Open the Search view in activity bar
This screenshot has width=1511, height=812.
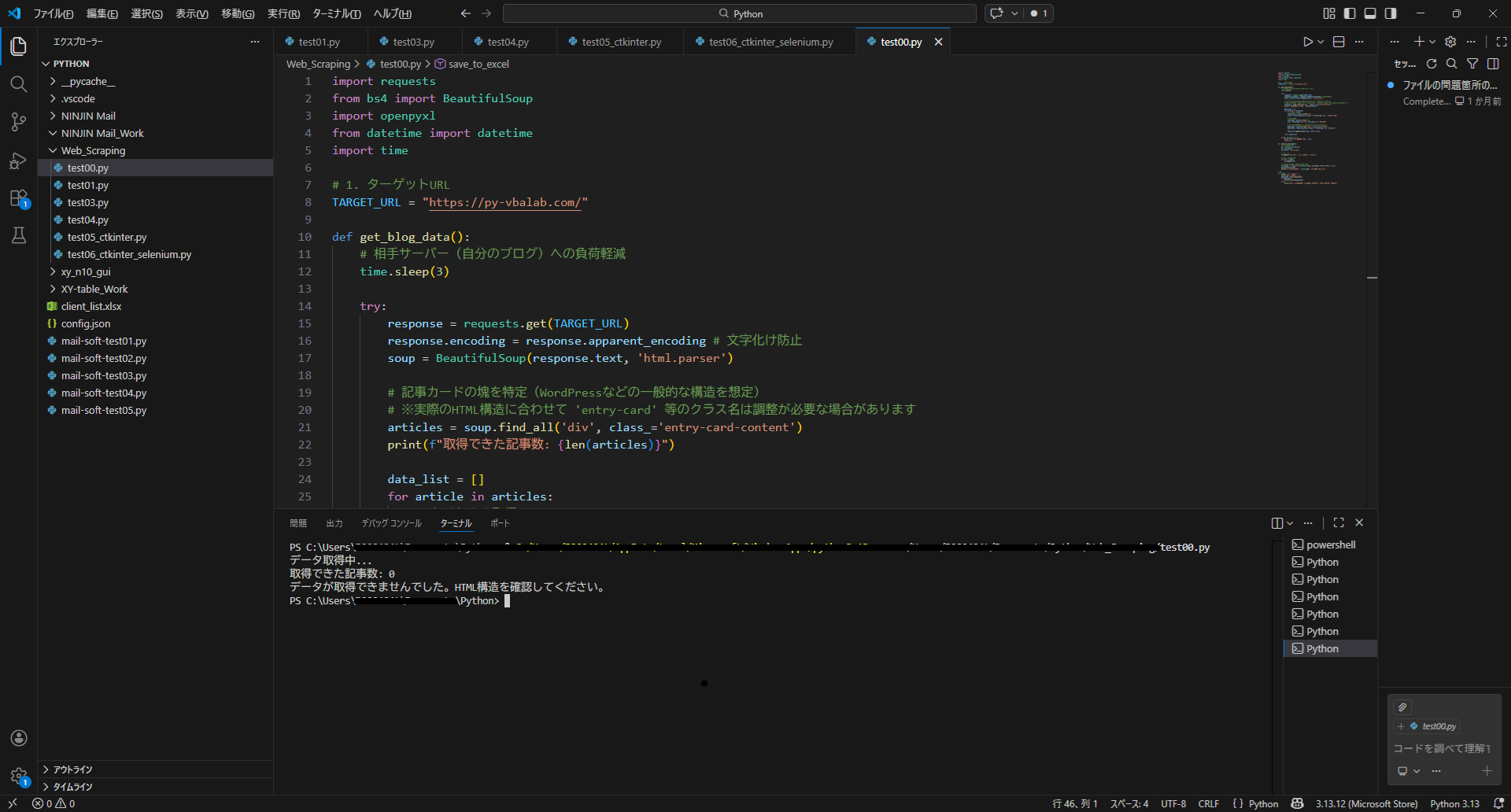(x=19, y=84)
